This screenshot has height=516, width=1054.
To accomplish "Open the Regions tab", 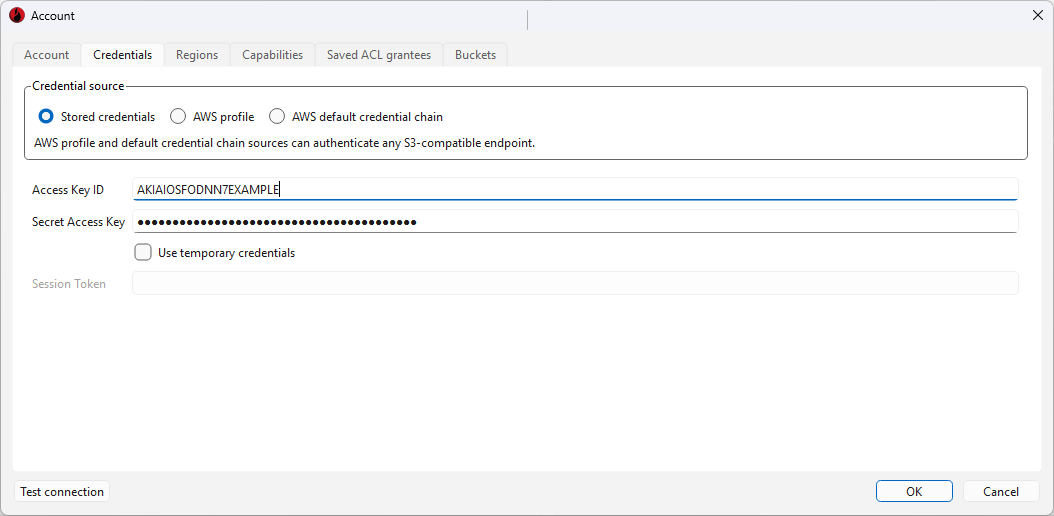I will (x=197, y=55).
